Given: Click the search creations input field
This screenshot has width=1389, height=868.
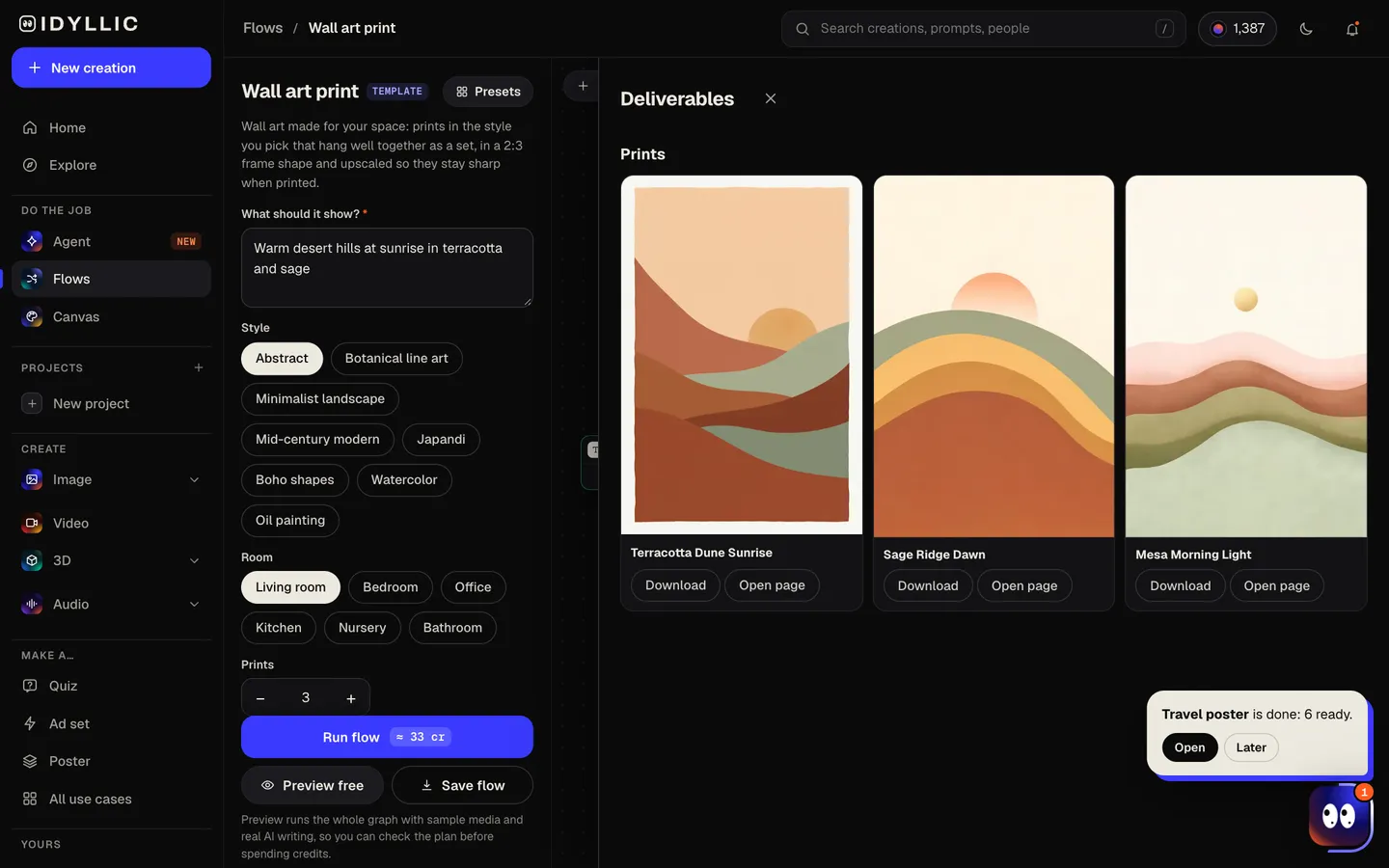Looking at the screenshot, I should click(x=983, y=29).
